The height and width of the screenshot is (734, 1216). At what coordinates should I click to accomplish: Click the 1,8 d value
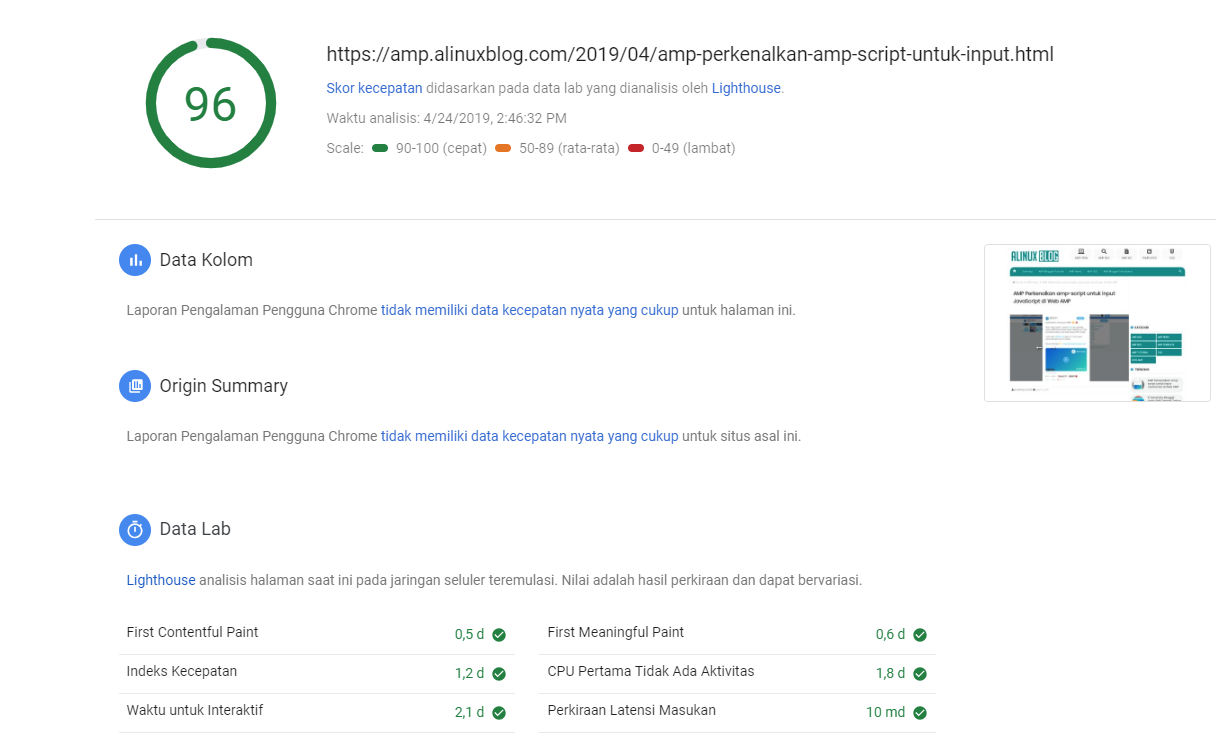pyautogui.click(x=890, y=673)
